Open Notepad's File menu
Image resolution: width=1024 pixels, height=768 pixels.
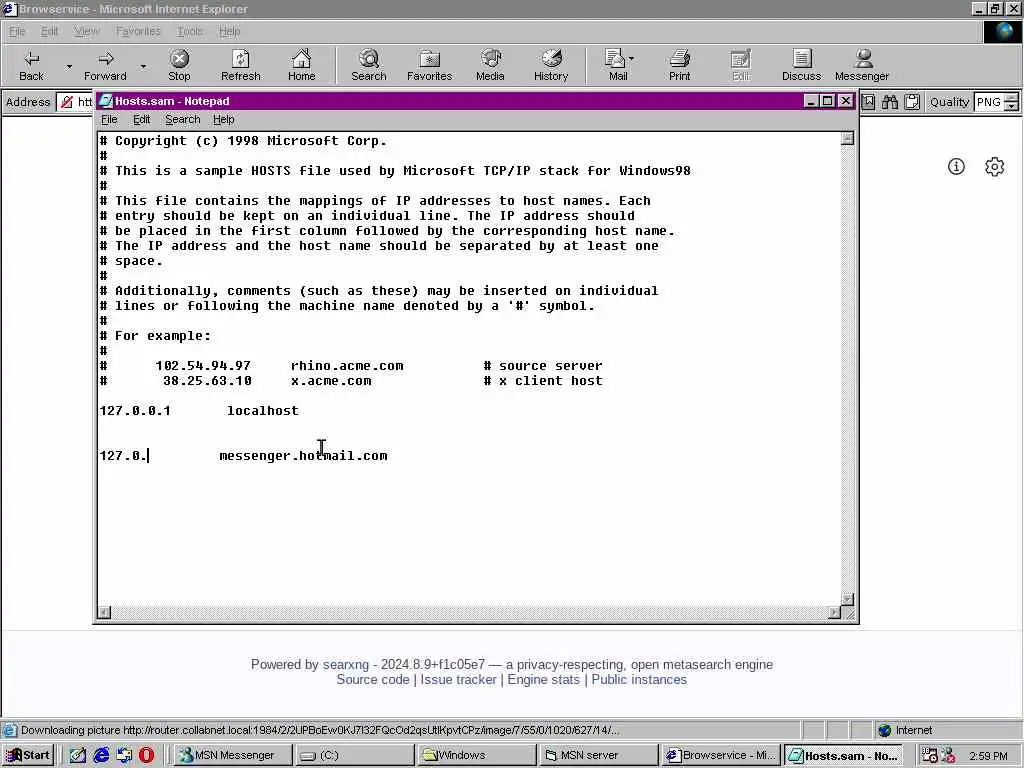[109, 120]
